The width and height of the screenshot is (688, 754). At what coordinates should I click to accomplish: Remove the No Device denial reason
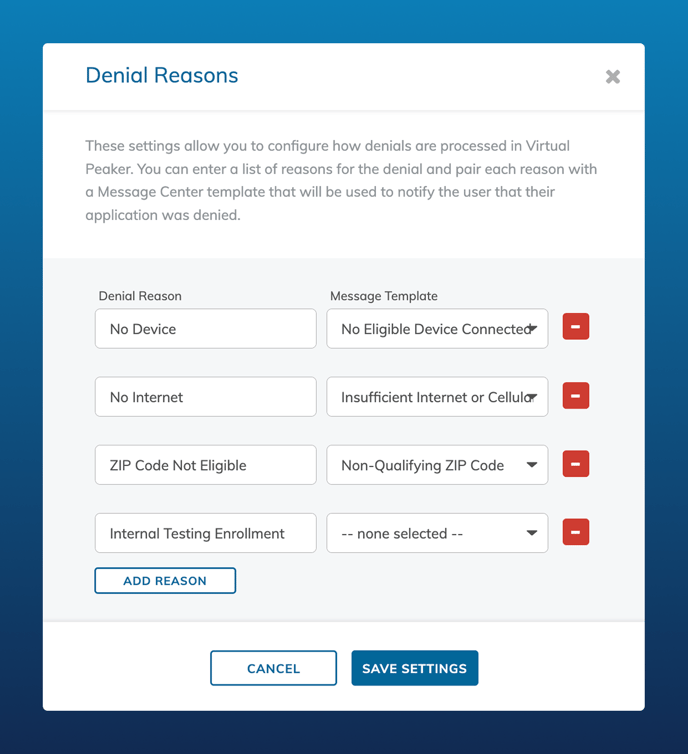click(x=575, y=327)
